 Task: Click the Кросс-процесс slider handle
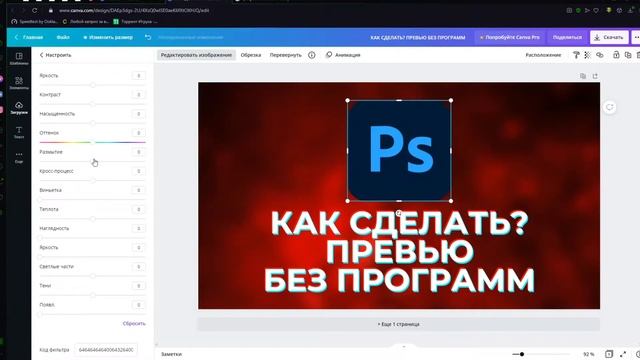[x=93, y=180]
